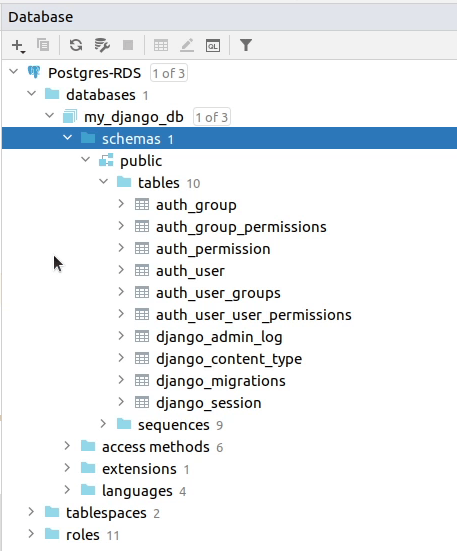Select the auth_permission table row
The image size is (457, 551).
pyautogui.click(x=229, y=249)
